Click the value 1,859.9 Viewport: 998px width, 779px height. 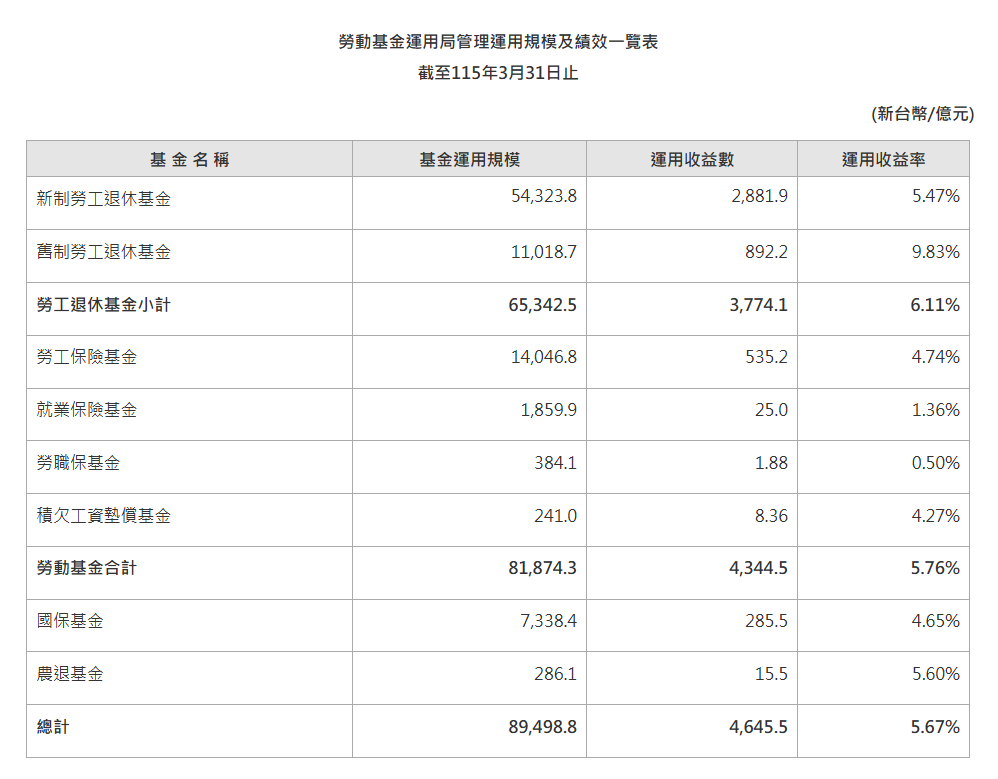click(549, 410)
